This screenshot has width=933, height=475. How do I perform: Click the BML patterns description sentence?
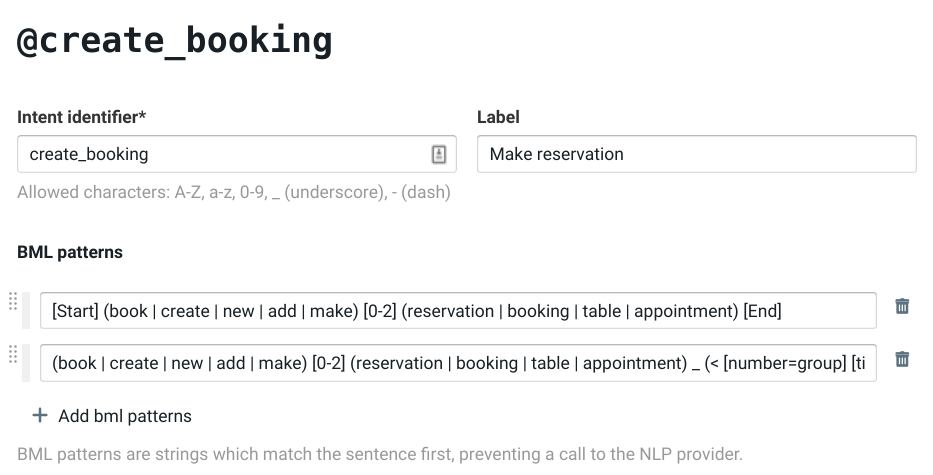(x=380, y=454)
